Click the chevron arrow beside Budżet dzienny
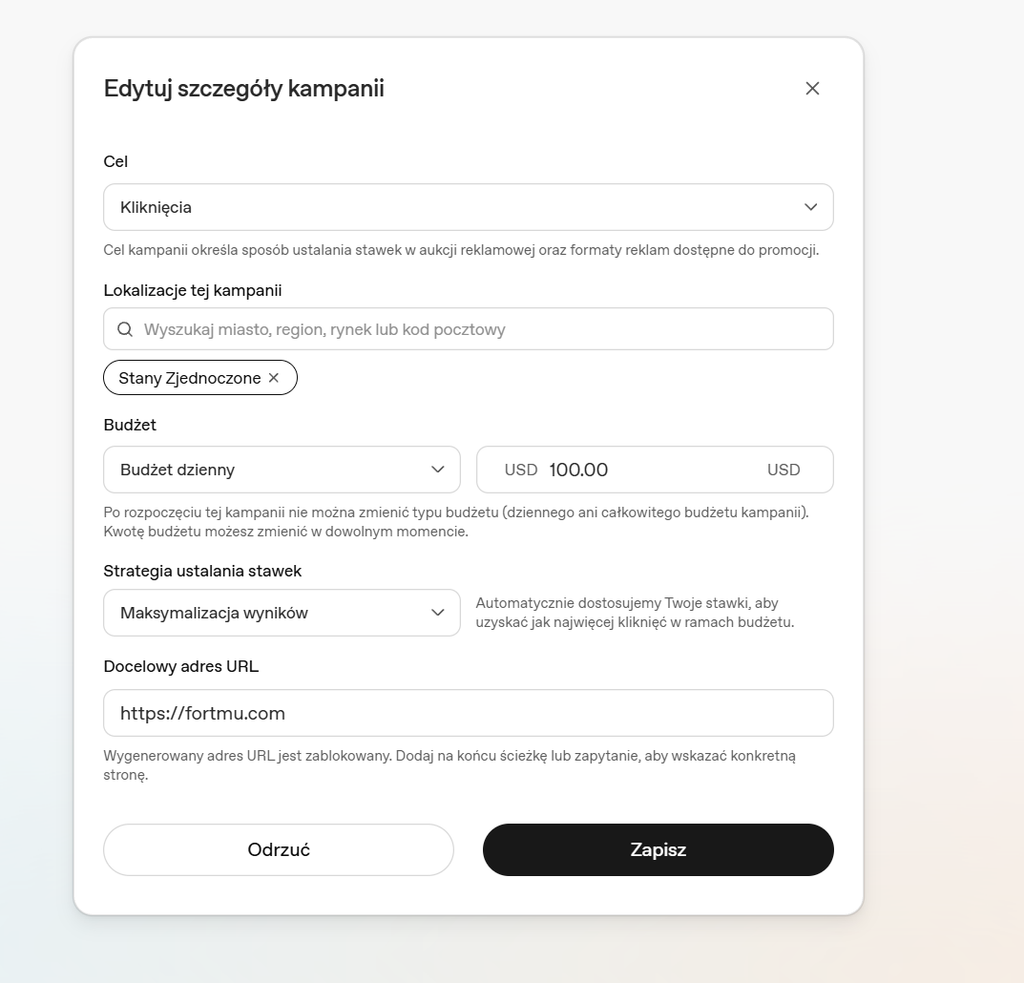Screen dimensions: 1024x983 [438, 470]
